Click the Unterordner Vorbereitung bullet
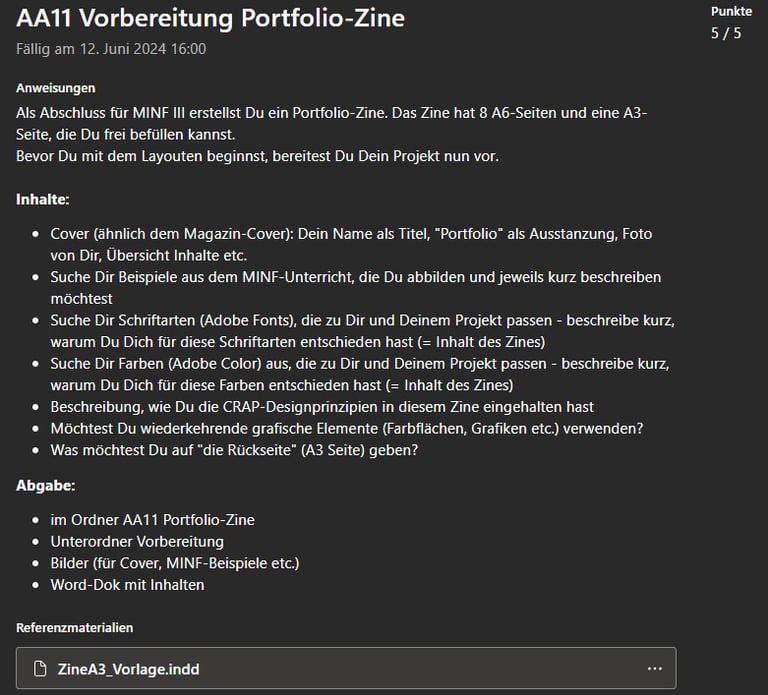Image resolution: width=768 pixels, height=695 pixels. coord(136,541)
